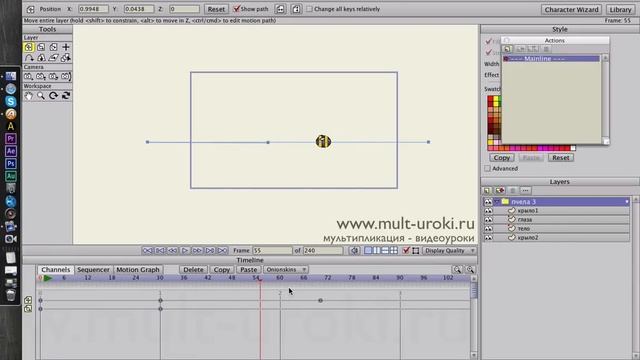640x360 pixels.
Task: Enable Change all keys relatively
Action: pyautogui.click(x=309, y=9)
